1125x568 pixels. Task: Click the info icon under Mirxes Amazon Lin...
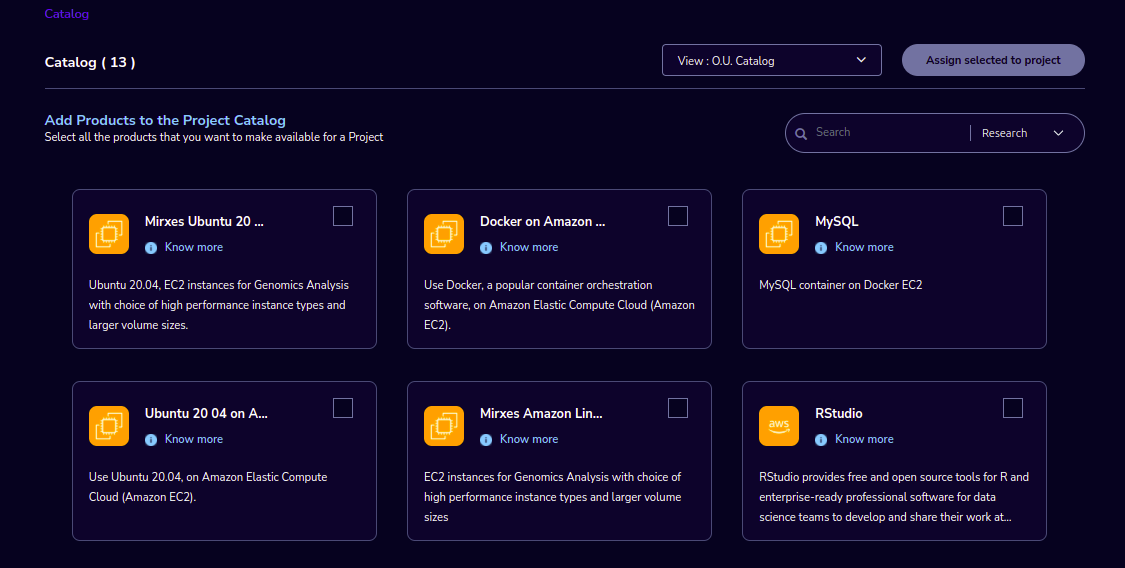[x=486, y=440]
